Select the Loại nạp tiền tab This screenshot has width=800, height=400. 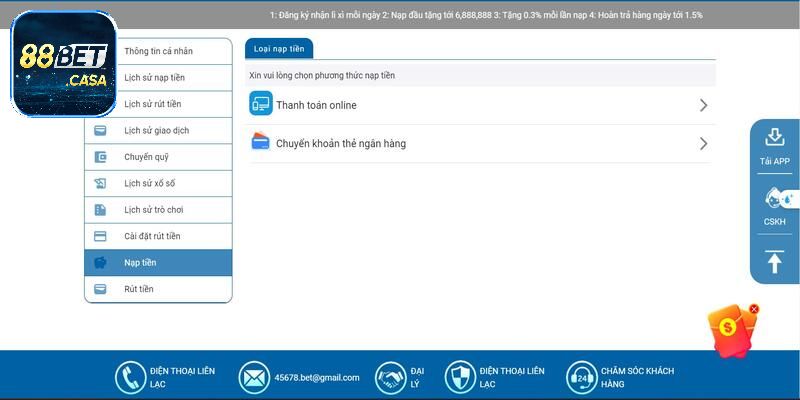tap(279, 48)
